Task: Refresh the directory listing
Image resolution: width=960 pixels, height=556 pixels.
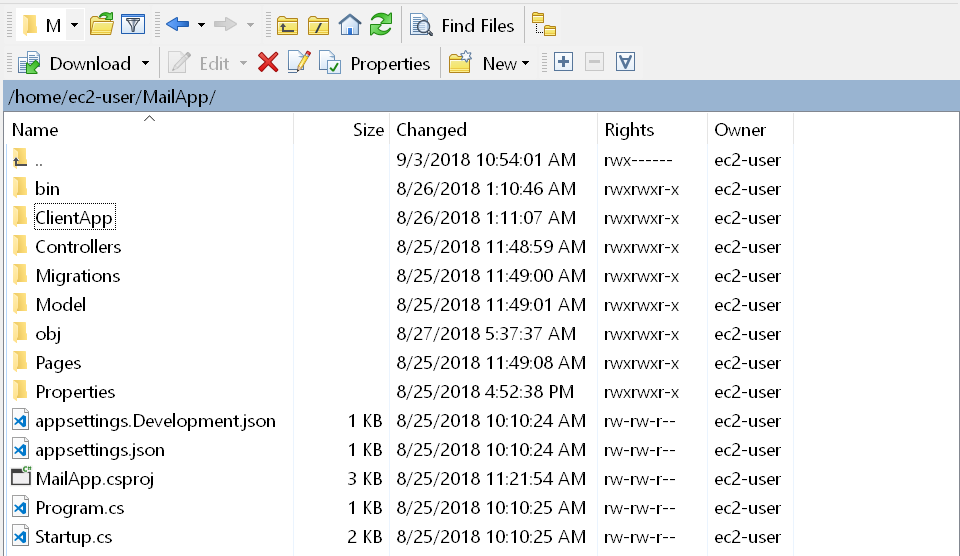Action: pos(381,25)
